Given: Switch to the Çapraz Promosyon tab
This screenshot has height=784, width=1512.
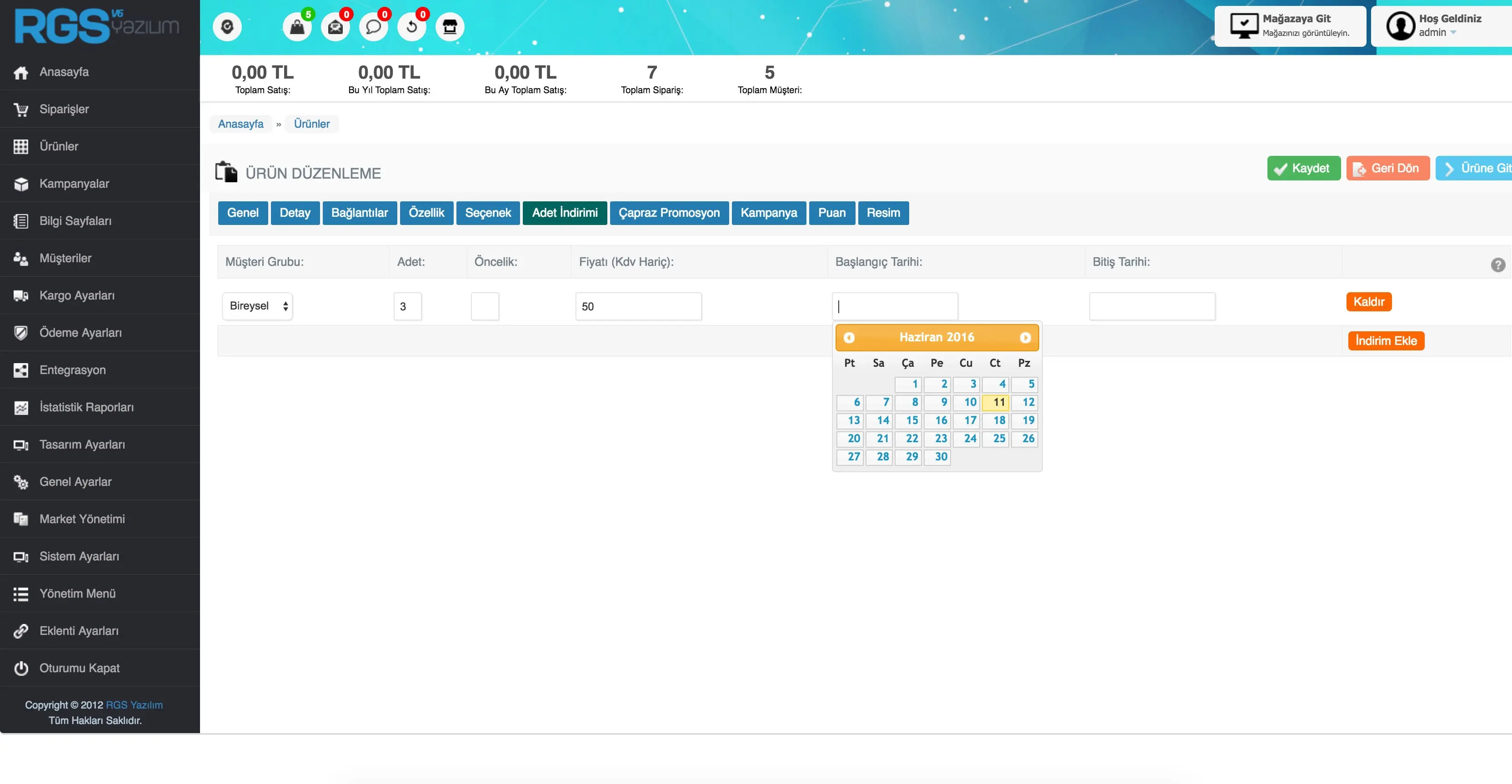Looking at the screenshot, I should (x=669, y=213).
